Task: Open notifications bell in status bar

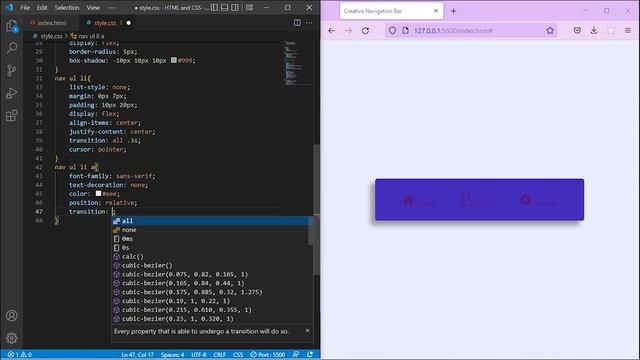Action: coord(310,355)
